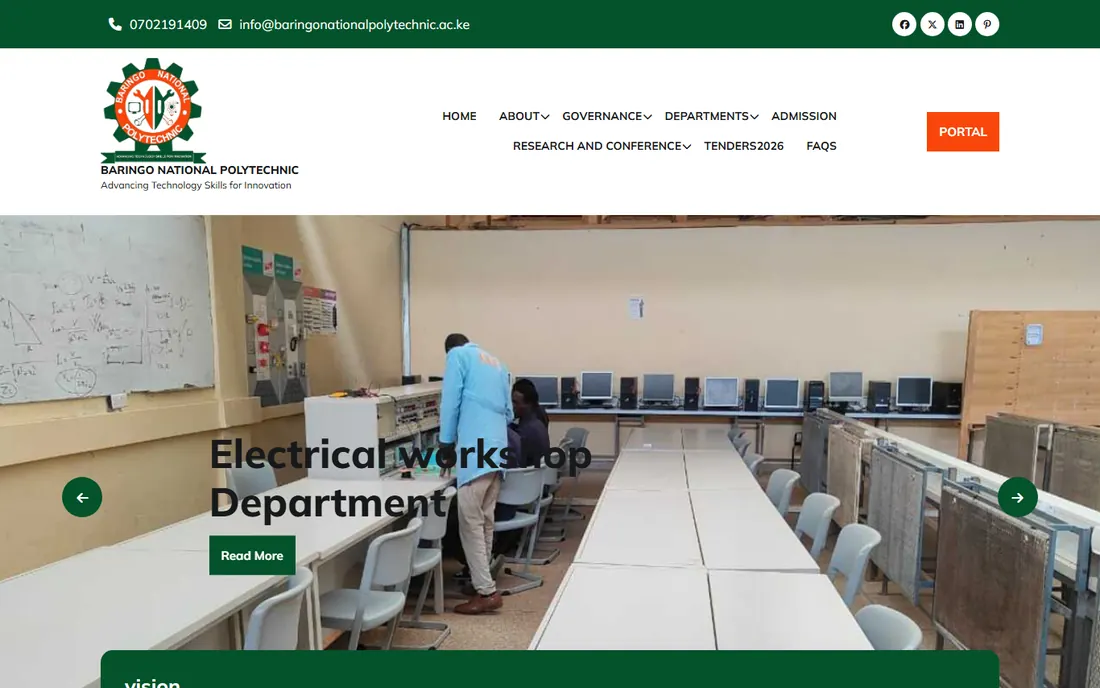Open the FAQS menu item
The image size is (1100, 688).
point(821,146)
